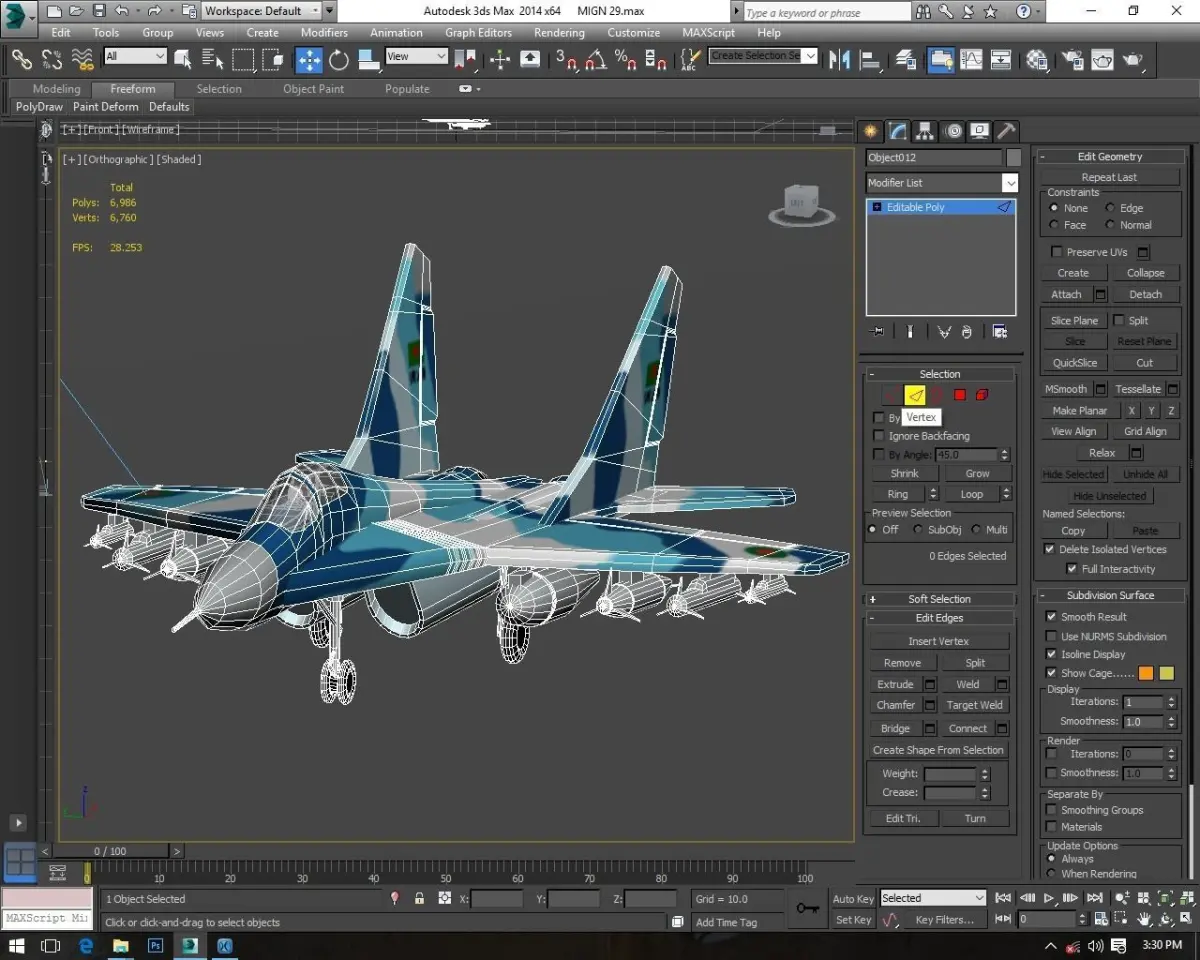Select the Polygon sub-object level icon
The height and width of the screenshot is (960, 1200).
(x=960, y=395)
